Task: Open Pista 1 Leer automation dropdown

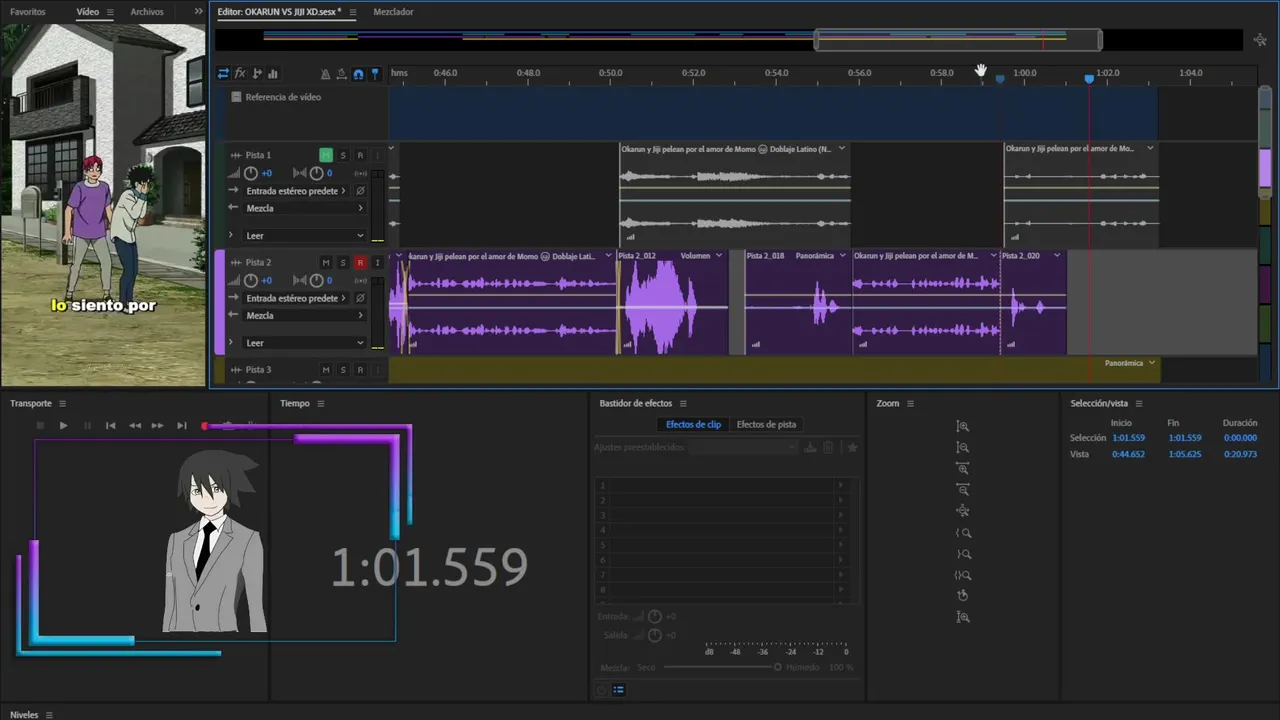Action: point(305,236)
